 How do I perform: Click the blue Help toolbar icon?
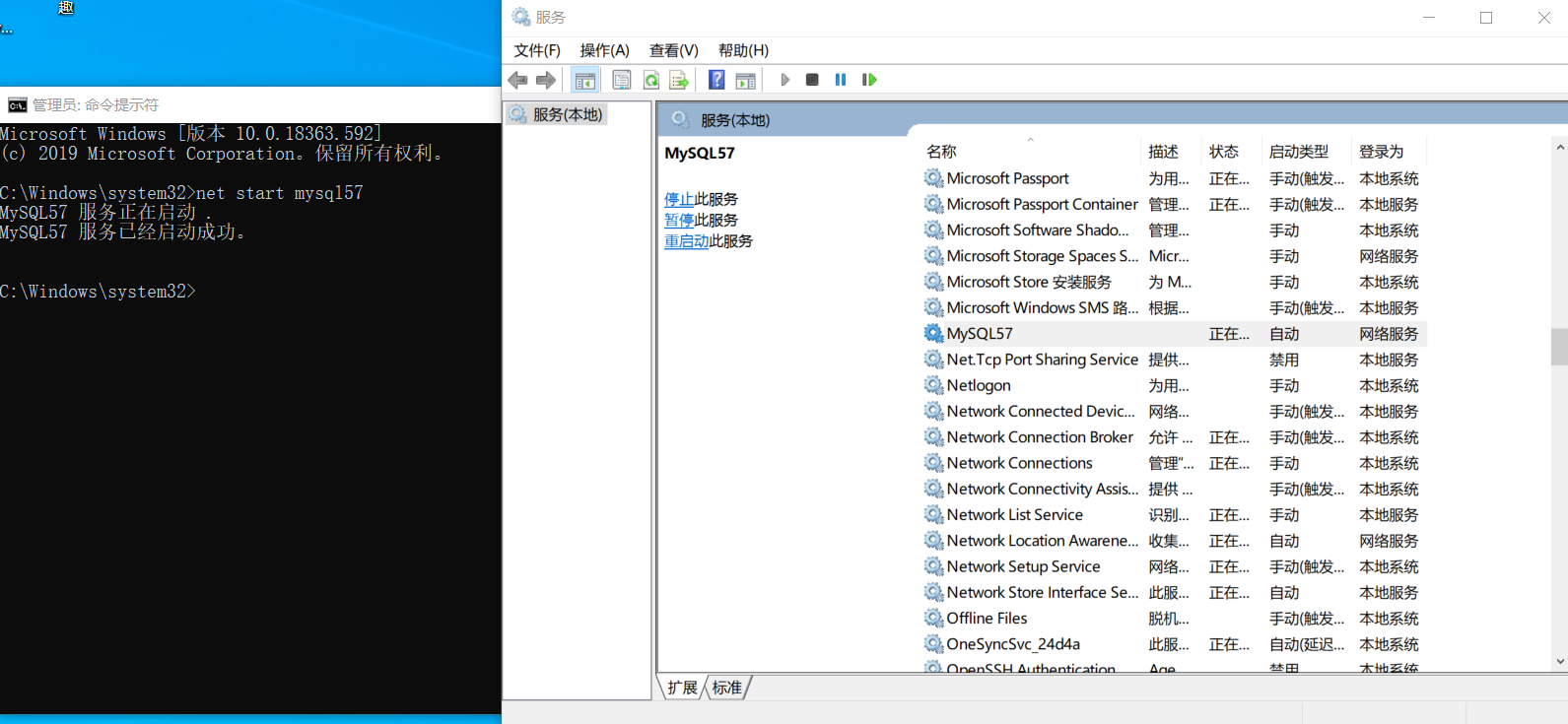pos(716,81)
